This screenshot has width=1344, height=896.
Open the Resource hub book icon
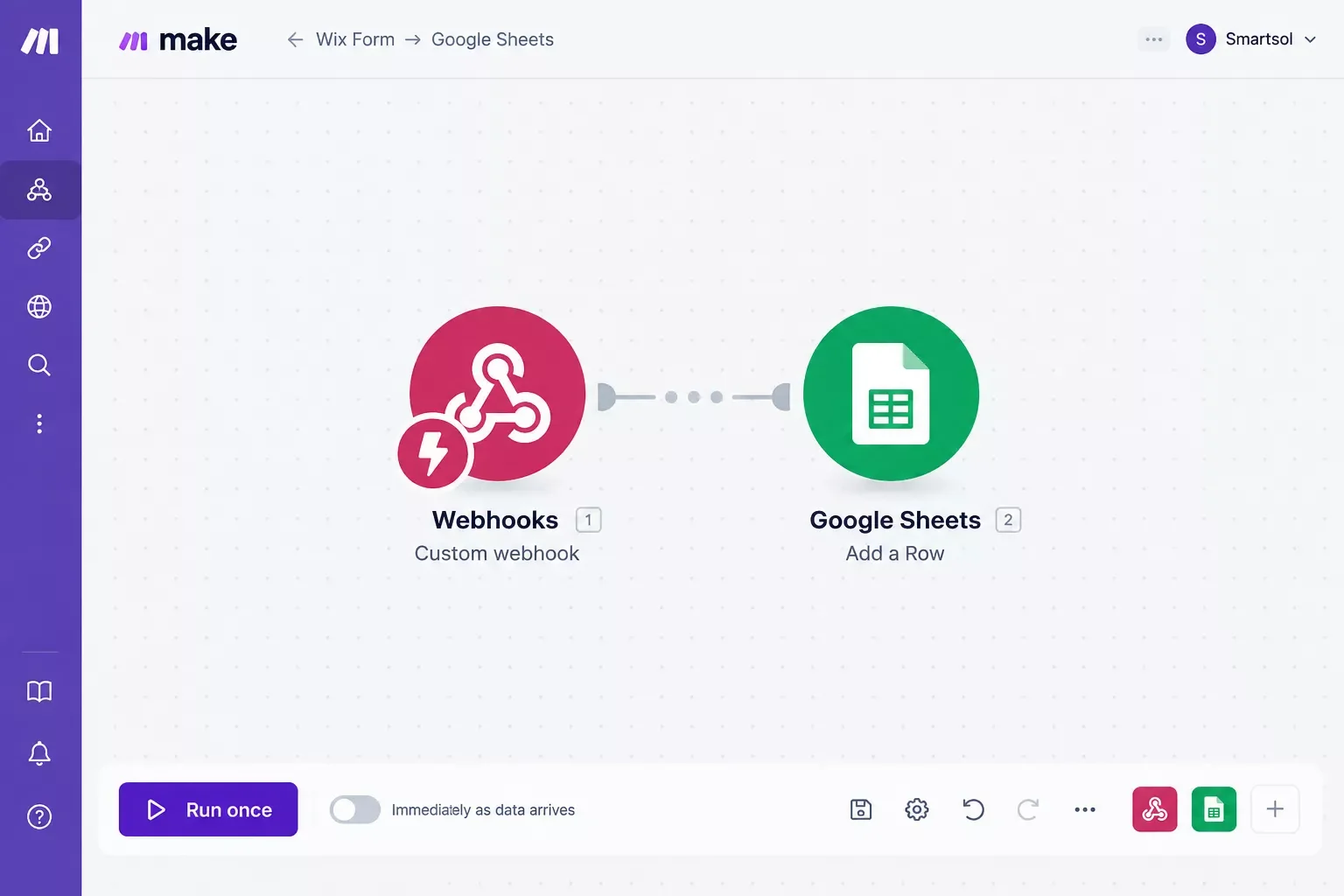click(x=39, y=691)
